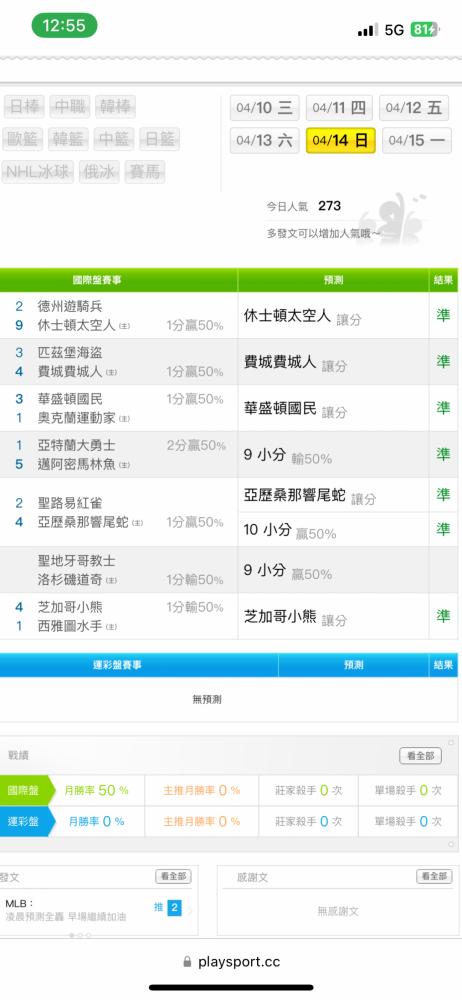Open the MLB 凌晨預測全轟 post
462x1000 pixels.
[x=66, y=911]
